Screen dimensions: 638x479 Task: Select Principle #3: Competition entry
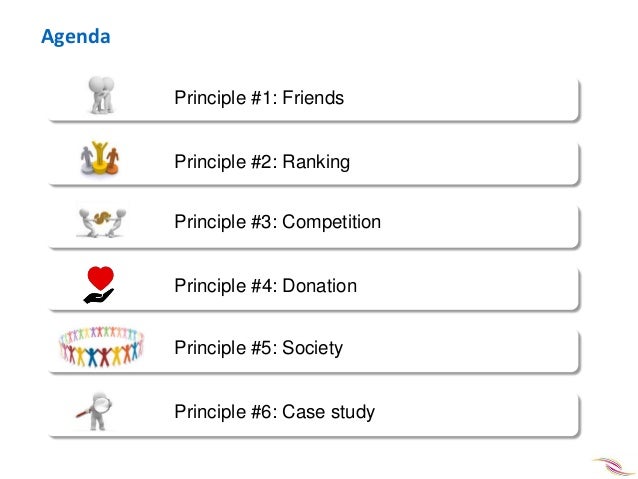313,225
